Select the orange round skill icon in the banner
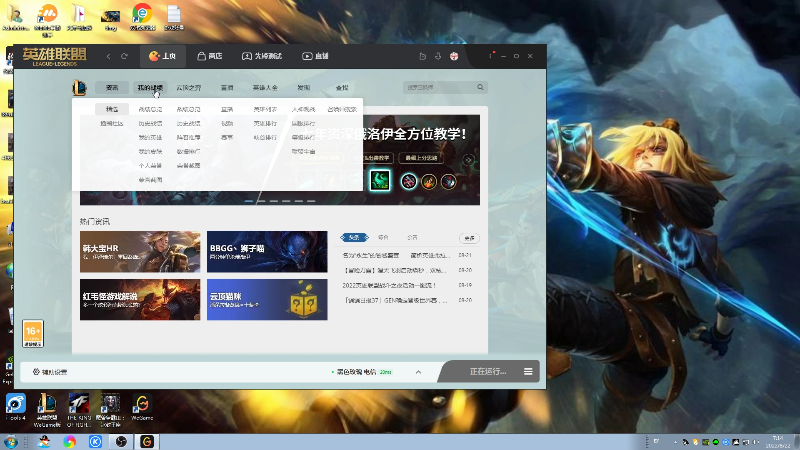 [x=429, y=181]
